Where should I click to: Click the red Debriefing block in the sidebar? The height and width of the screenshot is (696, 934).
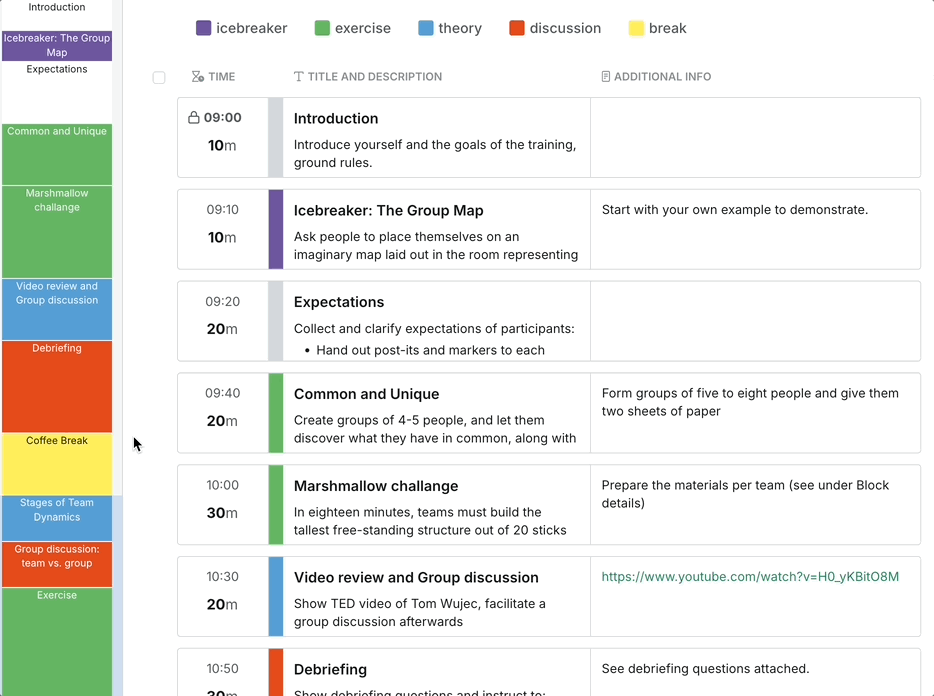tap(57, 386)
